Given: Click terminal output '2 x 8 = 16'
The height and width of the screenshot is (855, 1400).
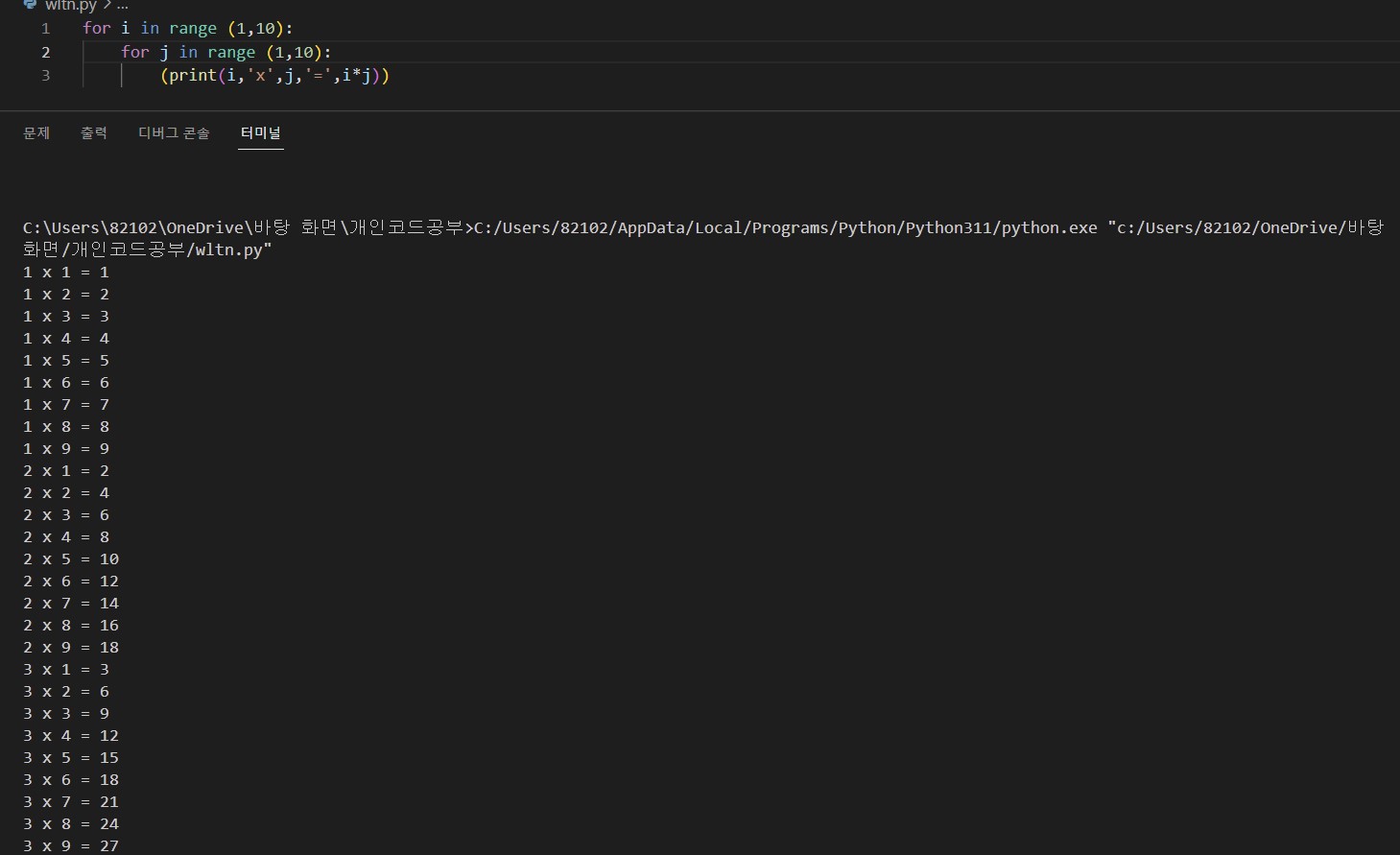Looking at the screenshot, I should [x=71, y=626].
